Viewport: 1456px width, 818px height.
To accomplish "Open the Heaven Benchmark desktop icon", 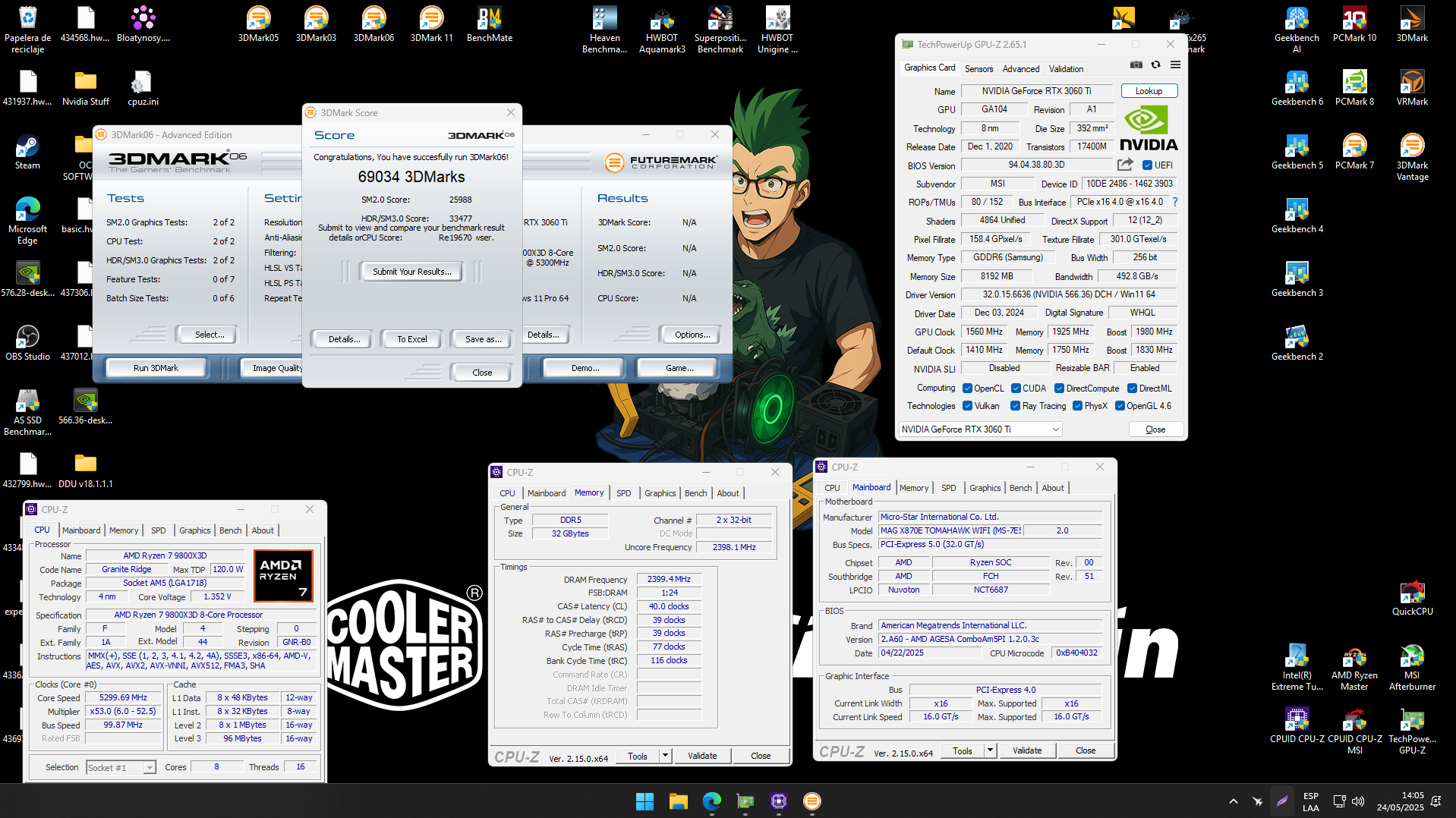I will (x=604, y=30).
